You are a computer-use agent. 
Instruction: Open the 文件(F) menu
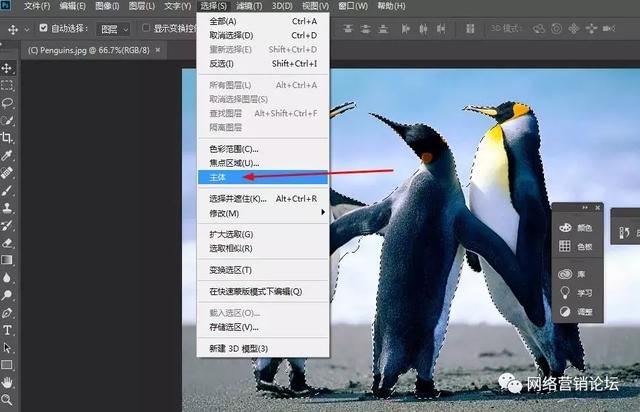click(37, 6)
